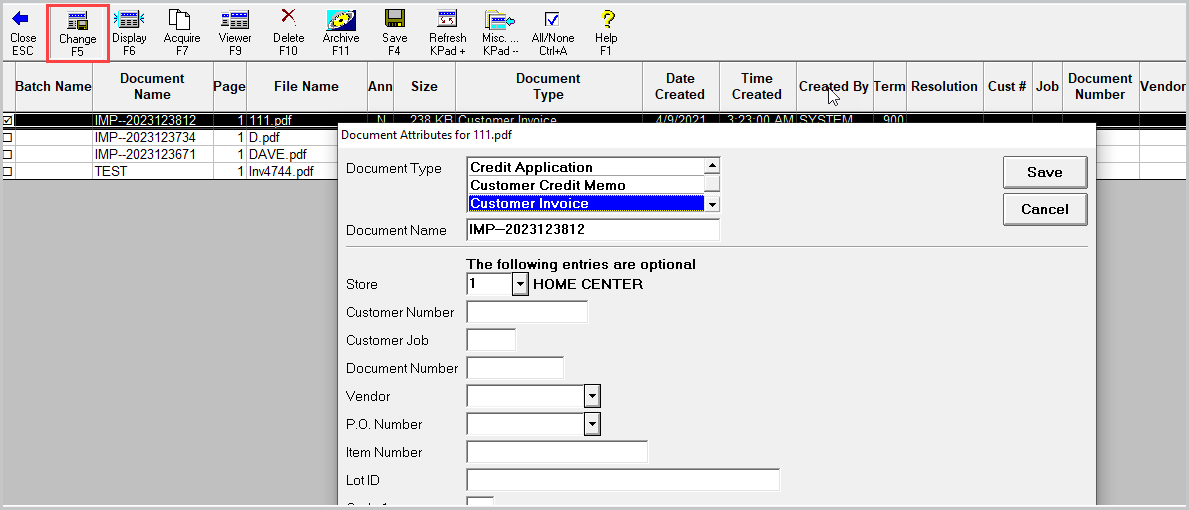Click the Acquire F7 icon
The height and width of the screenshot is (510, 1189).
point(181,33)
